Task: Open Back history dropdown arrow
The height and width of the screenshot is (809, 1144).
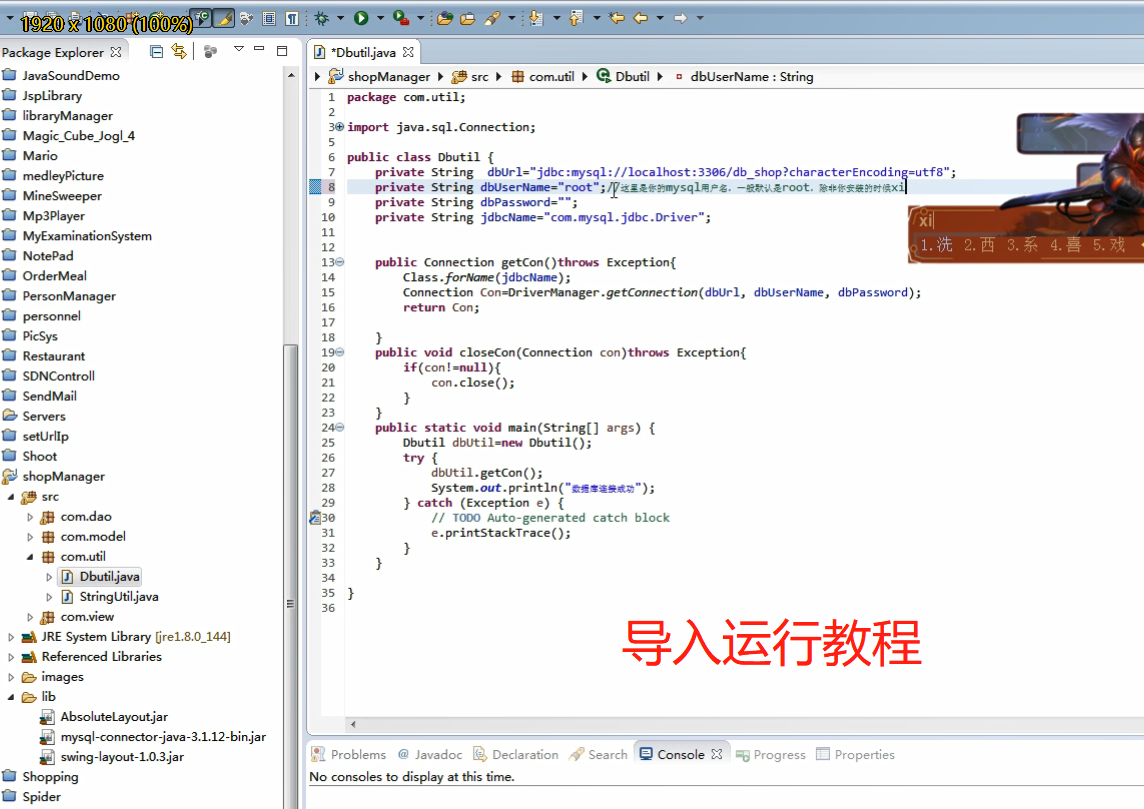Action: coord(660,18)
